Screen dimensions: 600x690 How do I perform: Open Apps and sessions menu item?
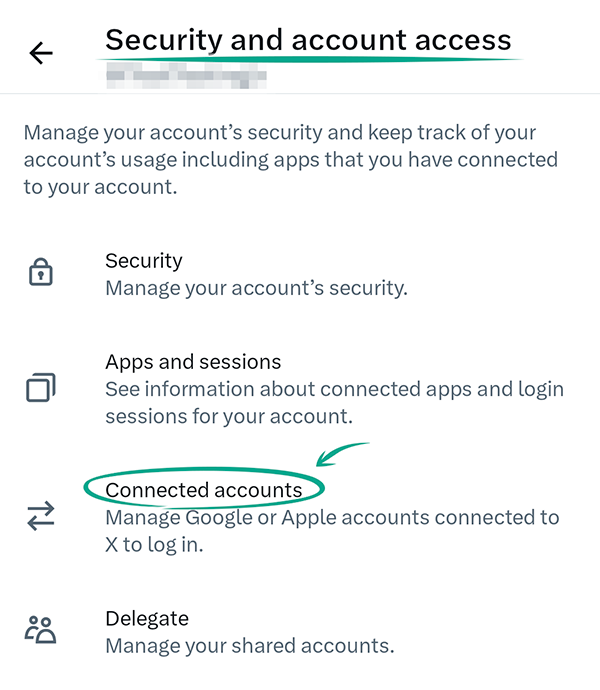[x=193, y=361]
